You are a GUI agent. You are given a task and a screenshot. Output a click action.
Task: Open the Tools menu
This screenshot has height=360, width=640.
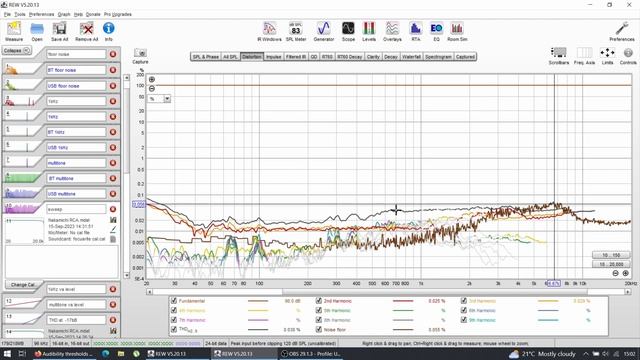click(x=20, y=14)
